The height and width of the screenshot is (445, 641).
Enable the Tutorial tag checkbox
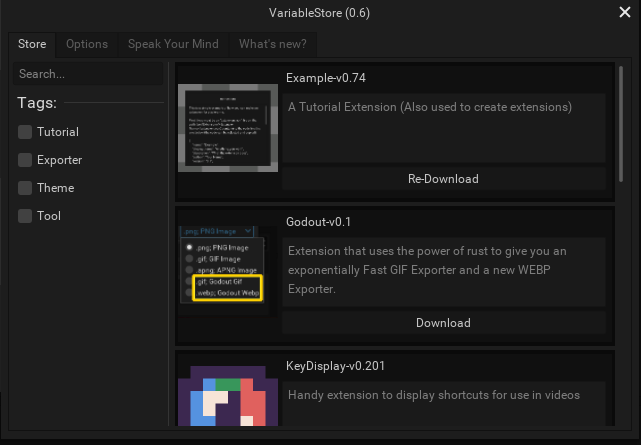[25, 132]
